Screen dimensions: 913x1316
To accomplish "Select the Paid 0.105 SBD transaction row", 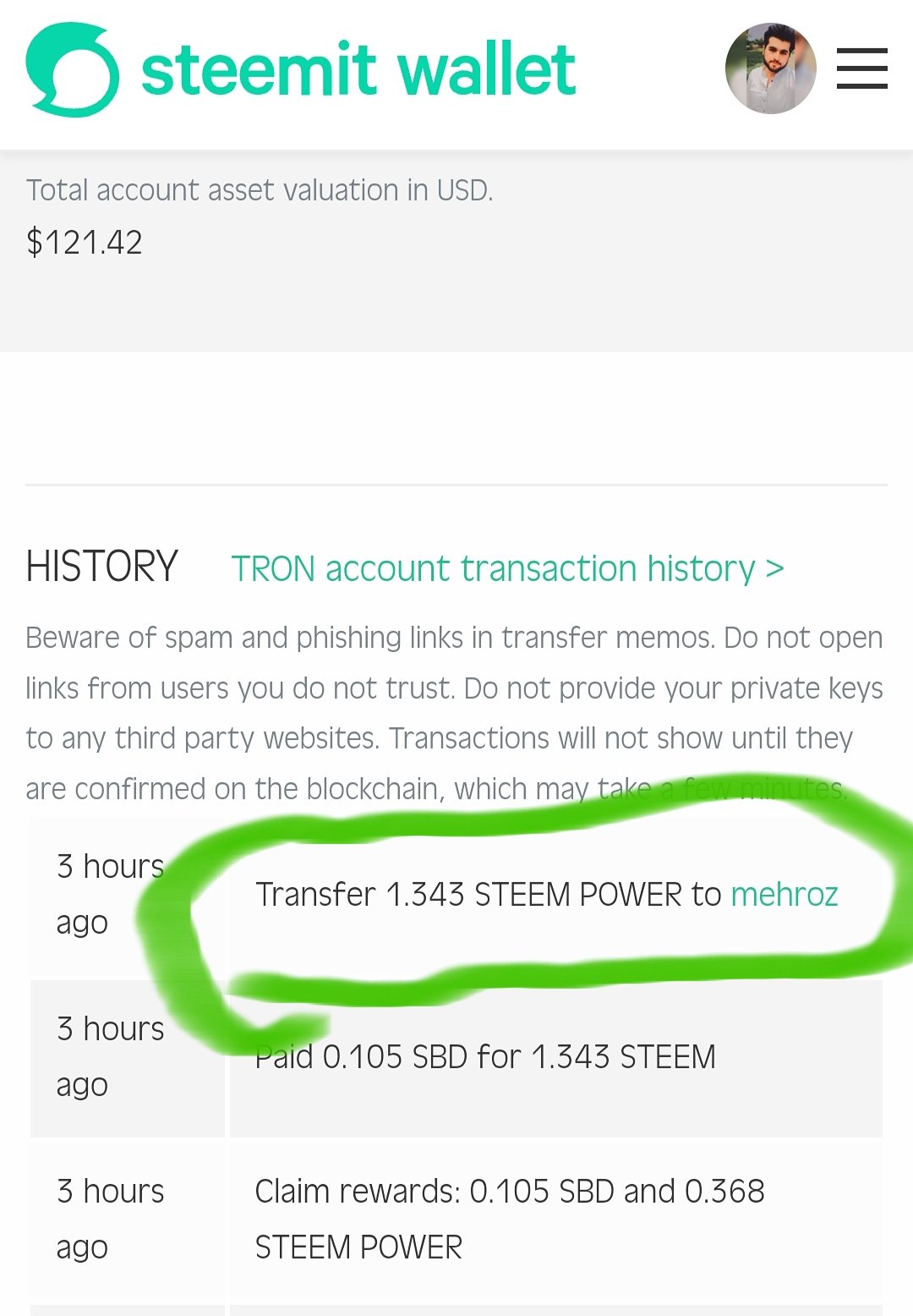I will [x=456, y=1058].
